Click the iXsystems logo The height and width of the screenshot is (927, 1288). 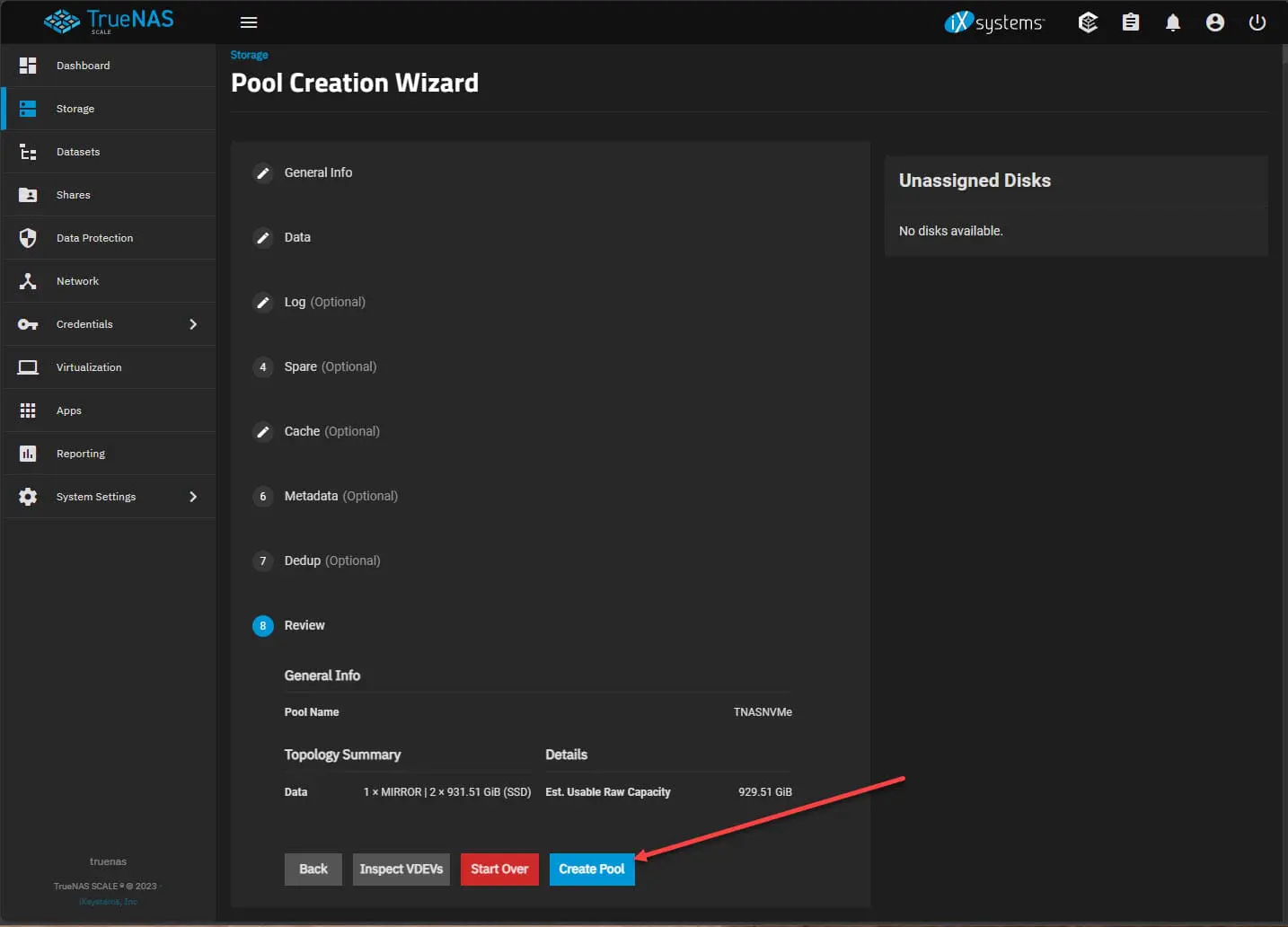tap(994, 22)
